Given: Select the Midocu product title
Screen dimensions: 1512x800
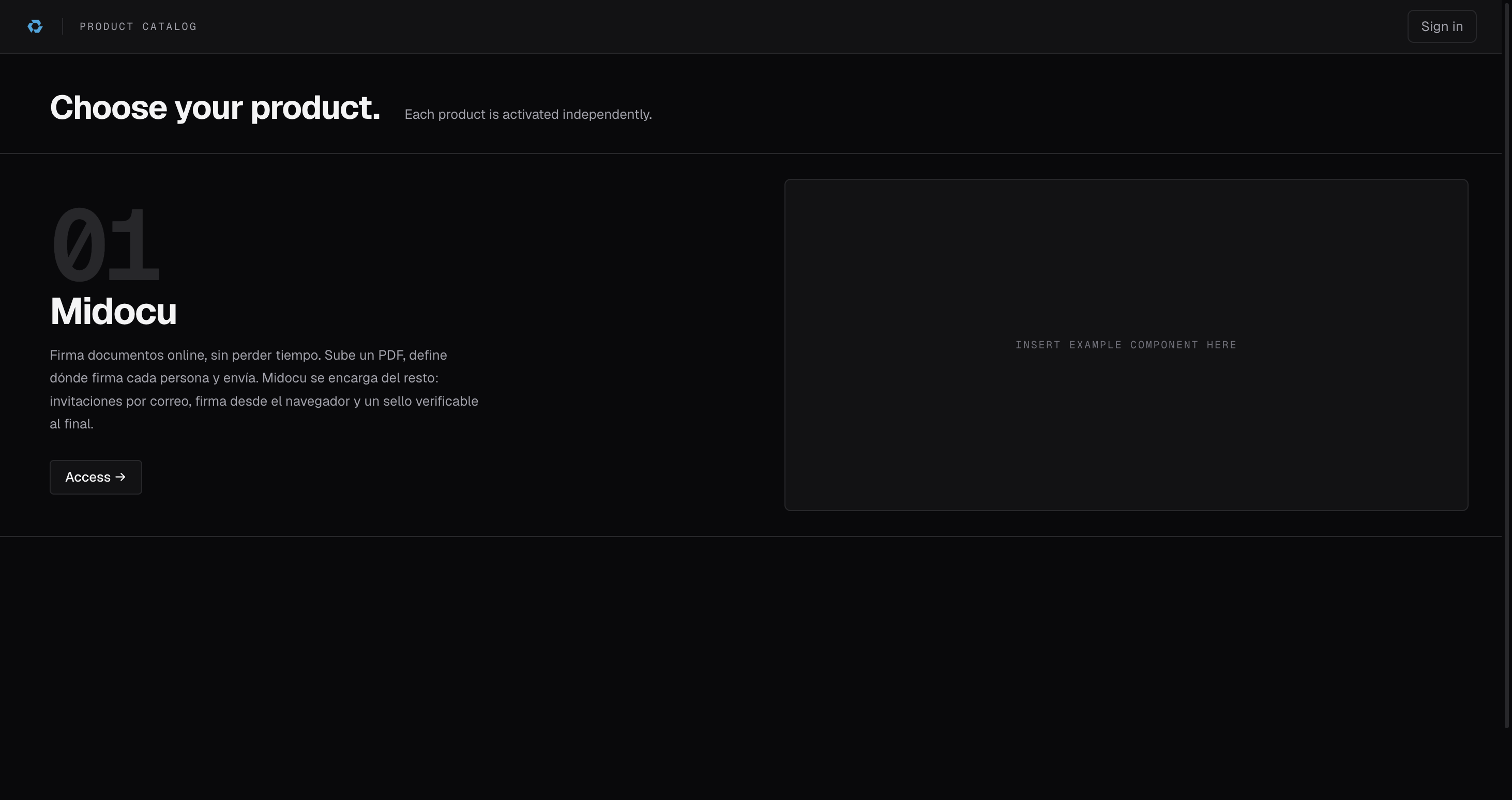Looking at the screenshot, I should pyautogui.click(x=113, y=311).
